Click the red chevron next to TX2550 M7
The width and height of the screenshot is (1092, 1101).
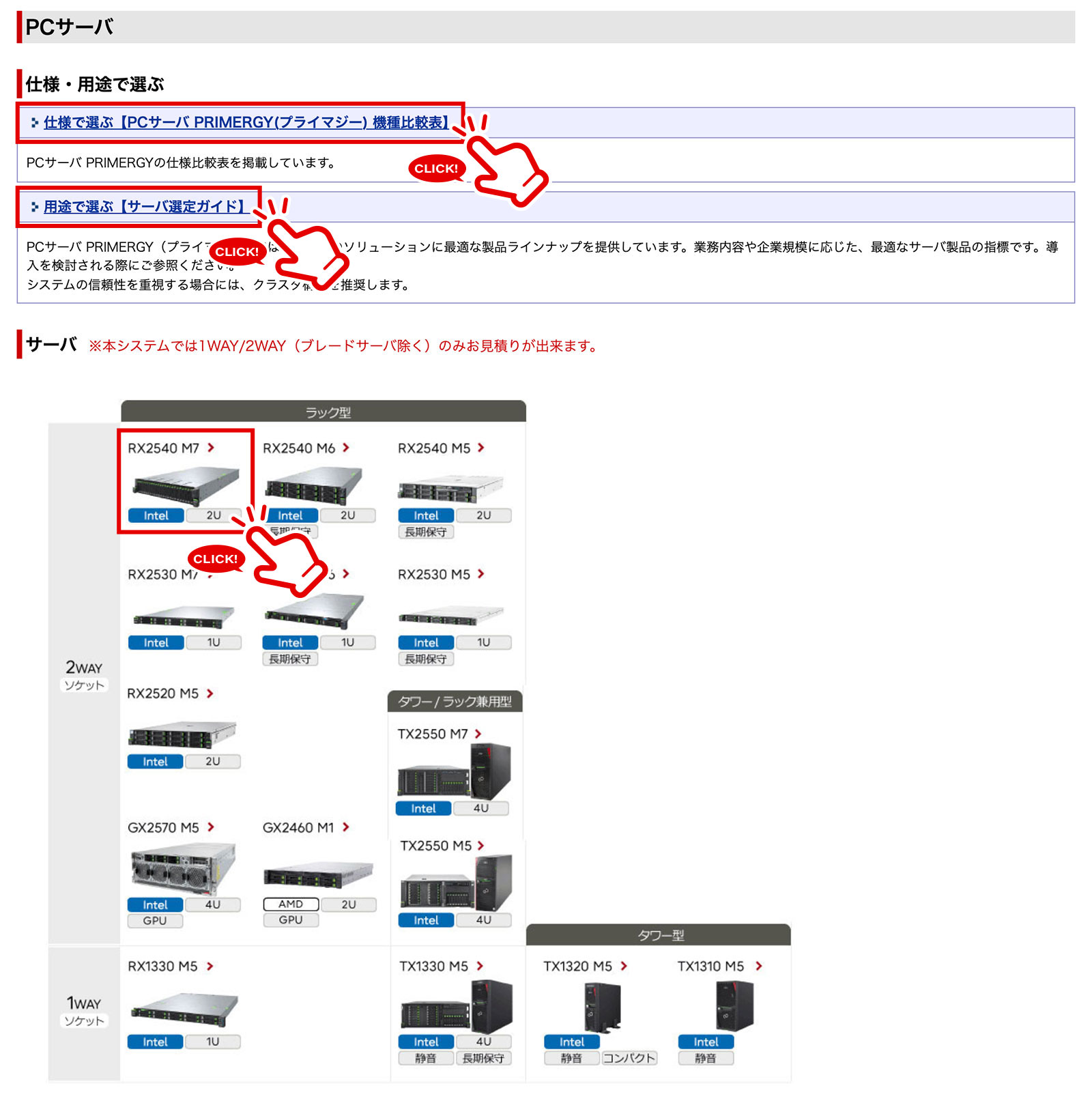tap(478, 734)
